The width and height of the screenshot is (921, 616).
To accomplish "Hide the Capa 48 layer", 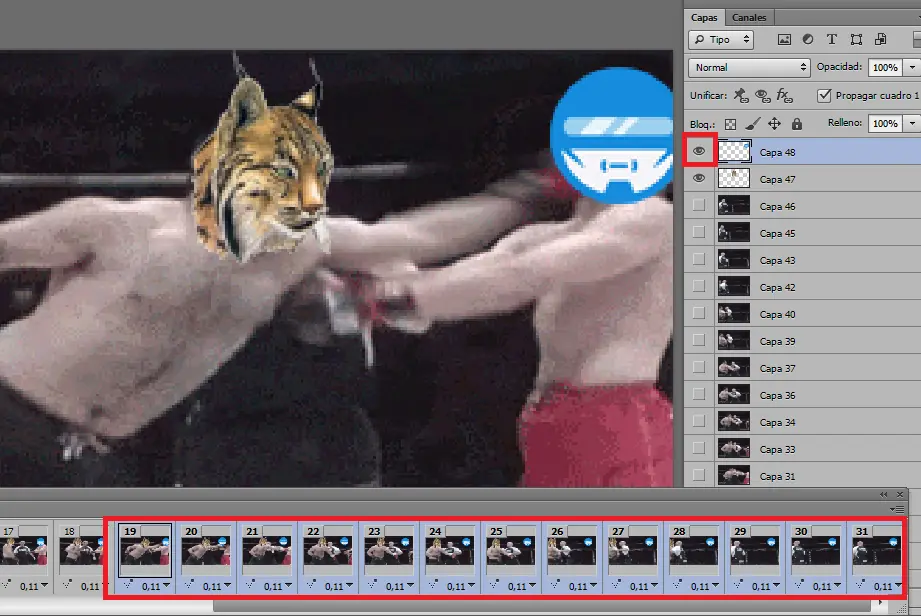I will tap(697, 151).
